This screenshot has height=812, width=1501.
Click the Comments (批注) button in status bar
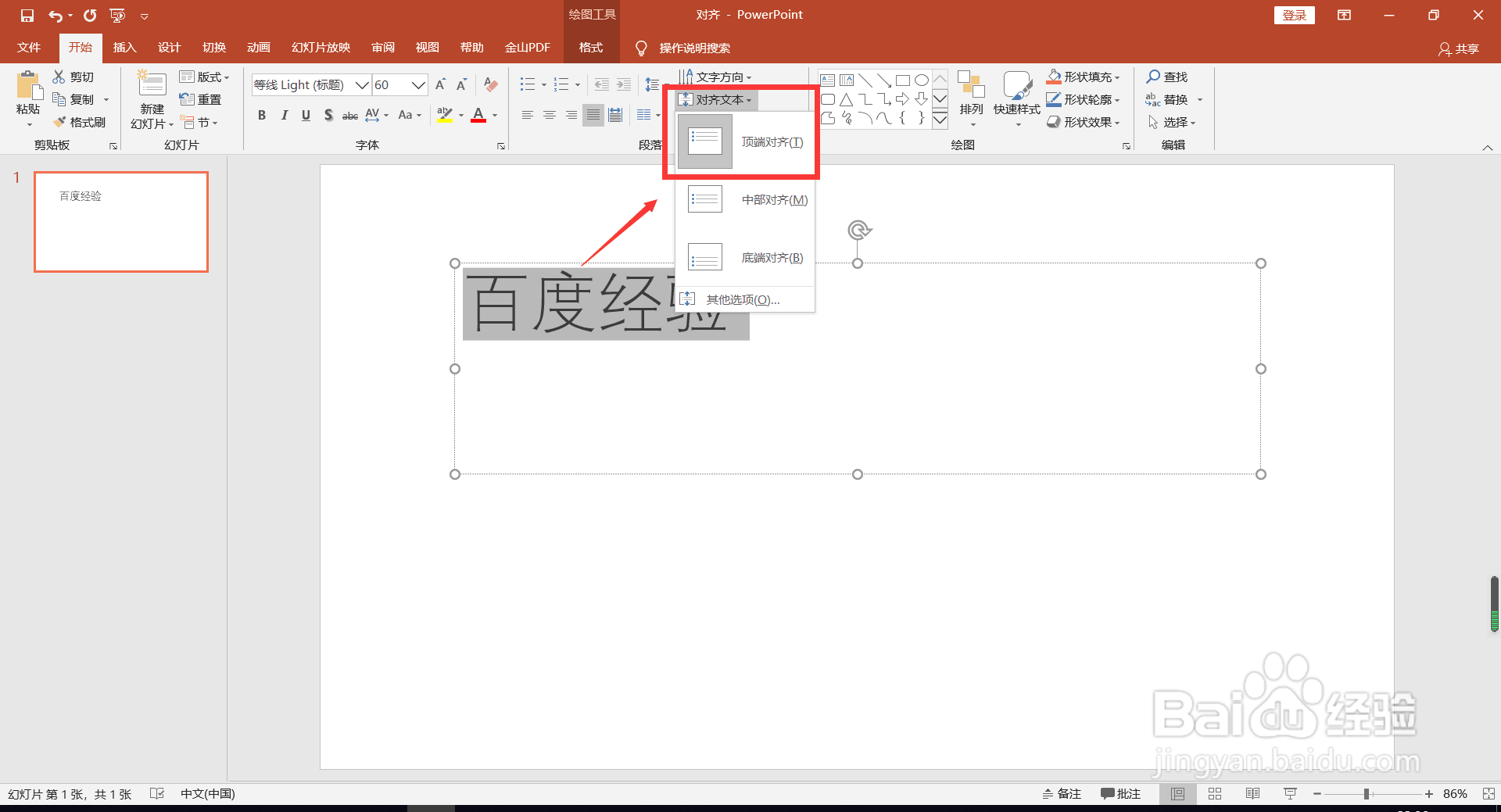tap(1120, 794)
